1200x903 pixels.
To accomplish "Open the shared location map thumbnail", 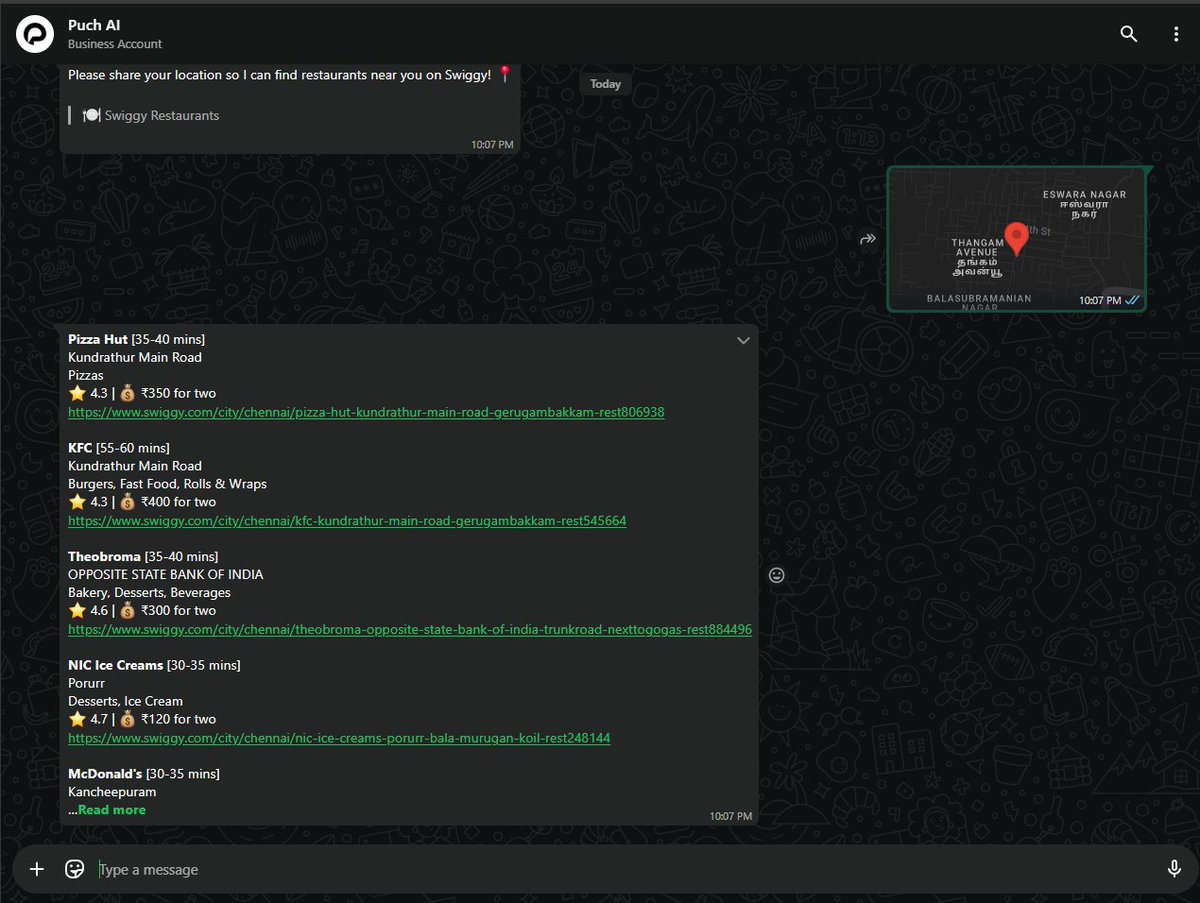I will pos(1016,239).
